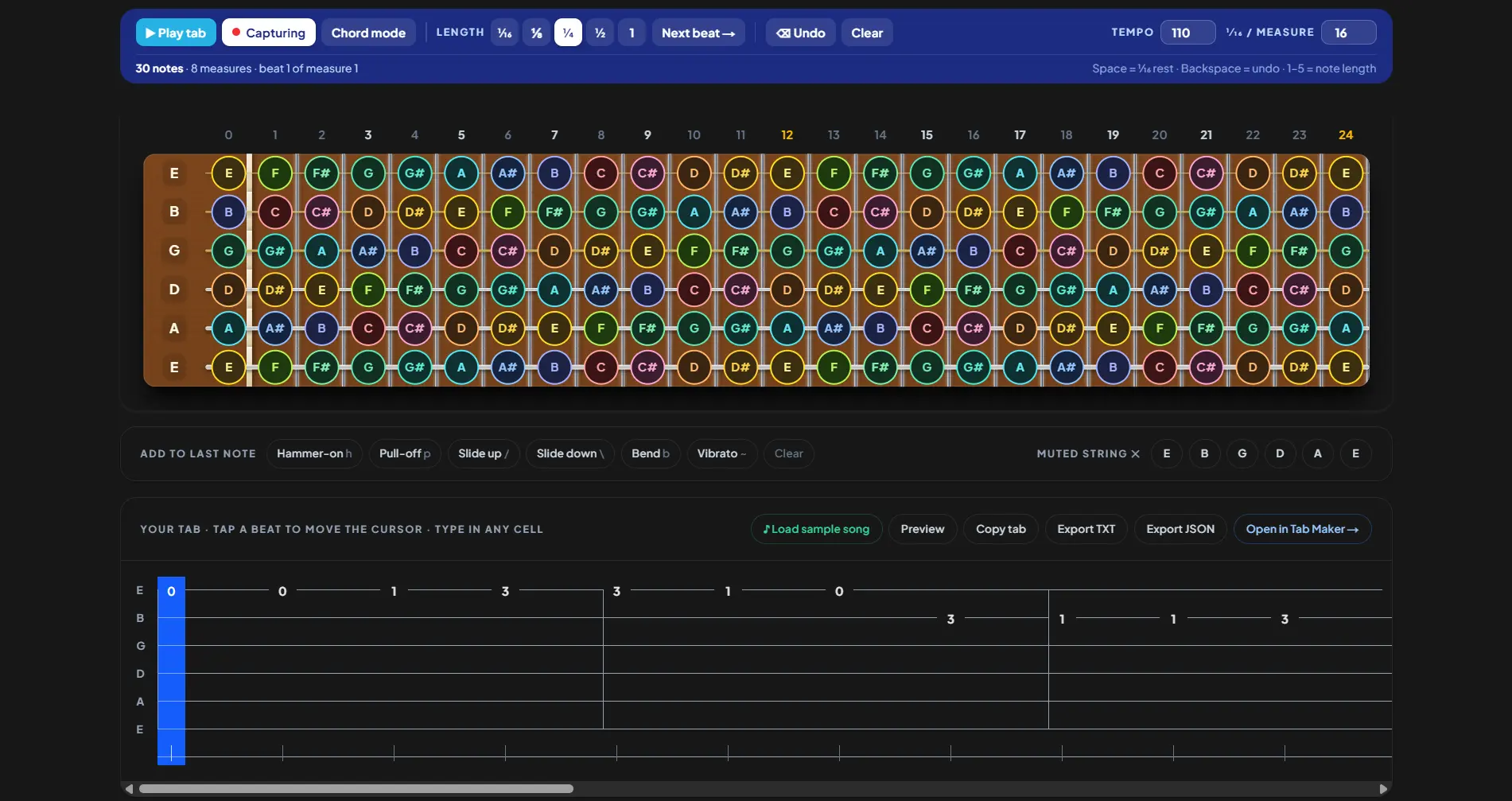The image size is (1512, 801).
Task: Play A at fret 12 on A string
Action: [x=787, y=328]
